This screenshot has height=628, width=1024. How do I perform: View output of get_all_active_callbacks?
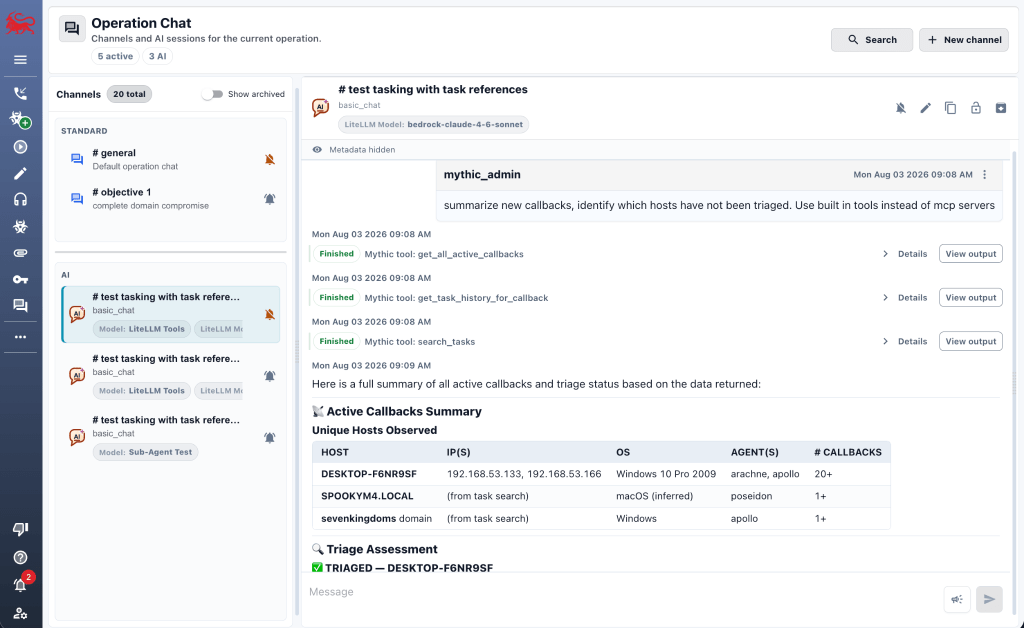970,254
